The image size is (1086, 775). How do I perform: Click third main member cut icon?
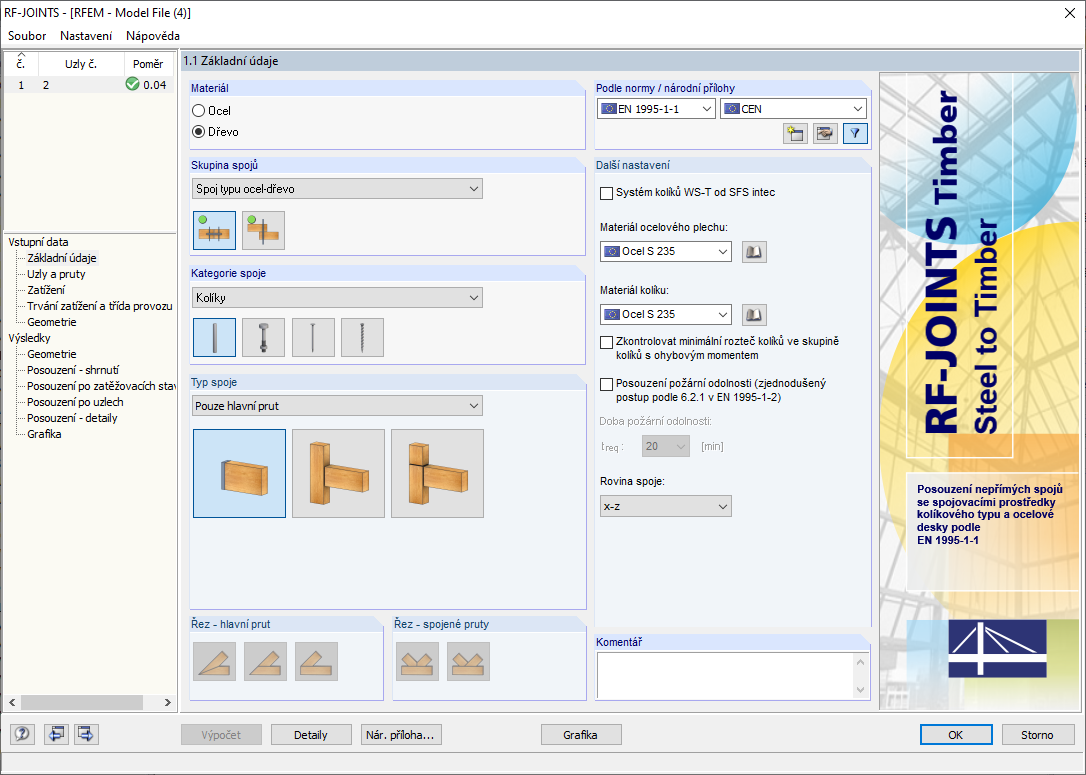[317, 661]
